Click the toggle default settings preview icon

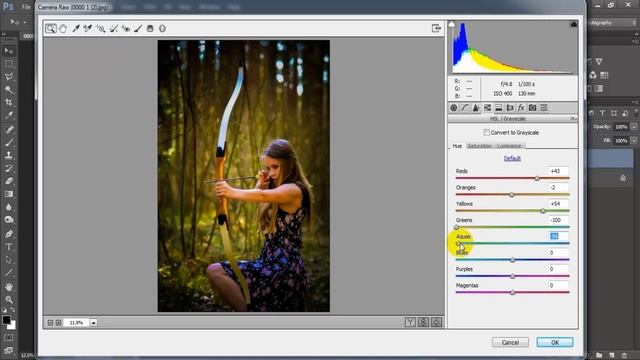436,322
